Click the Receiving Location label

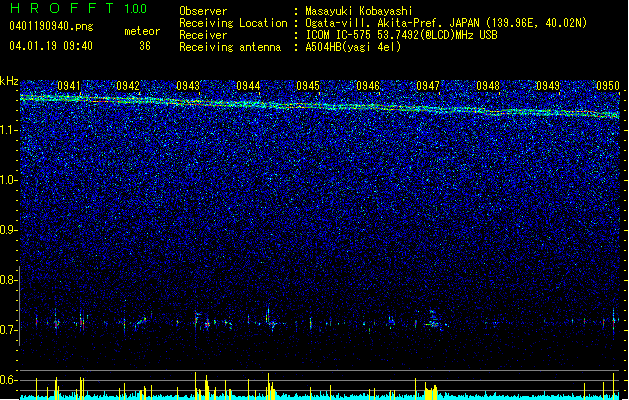coord(233,23)
